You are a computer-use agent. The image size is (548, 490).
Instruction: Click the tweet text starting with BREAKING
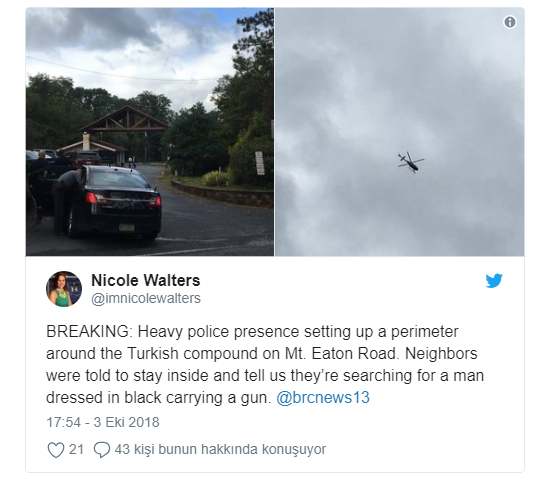(265, 365)
